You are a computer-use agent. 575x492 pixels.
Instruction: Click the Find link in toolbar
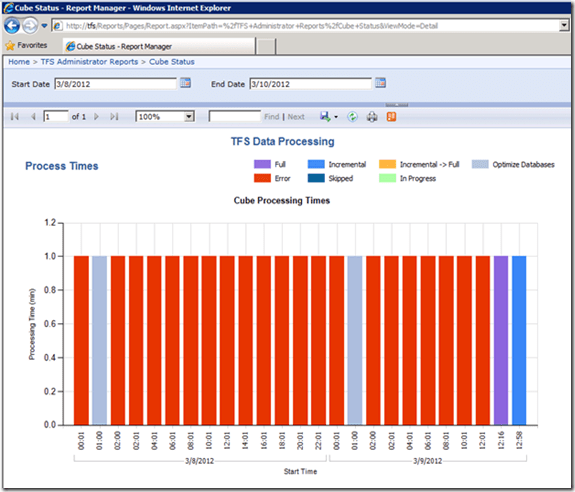[x=272, y=117]
